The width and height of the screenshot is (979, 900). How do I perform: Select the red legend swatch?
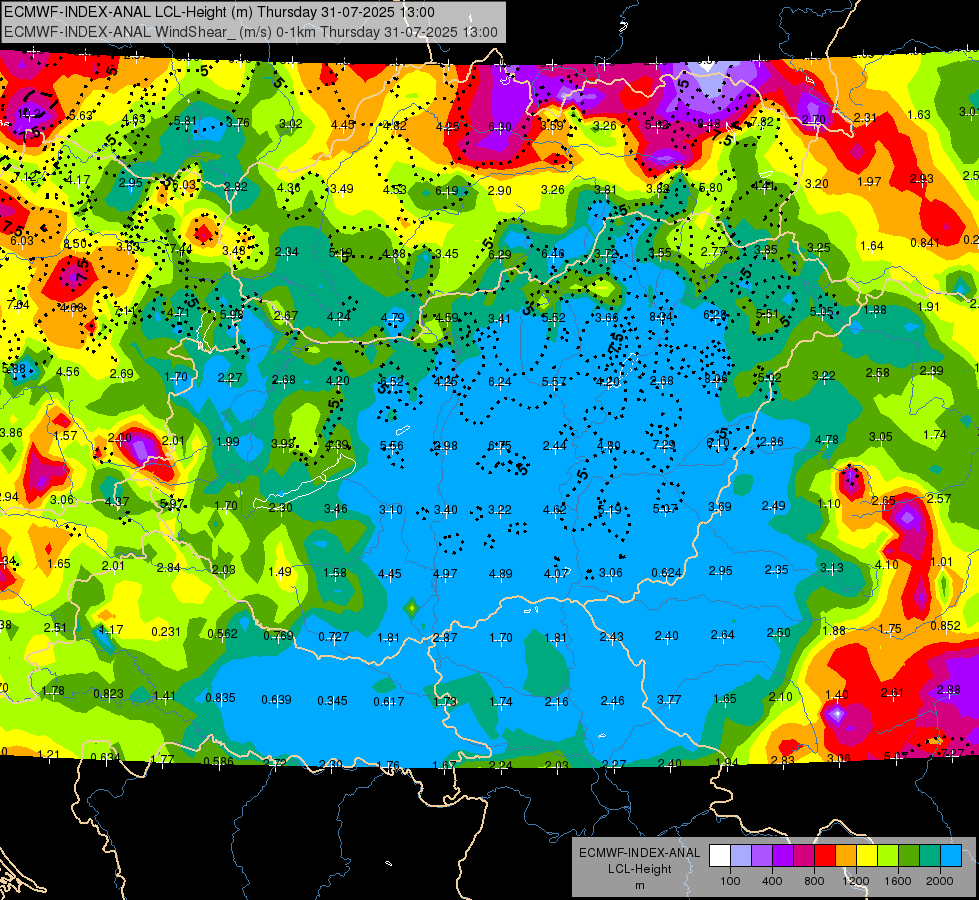pos(825,856)
